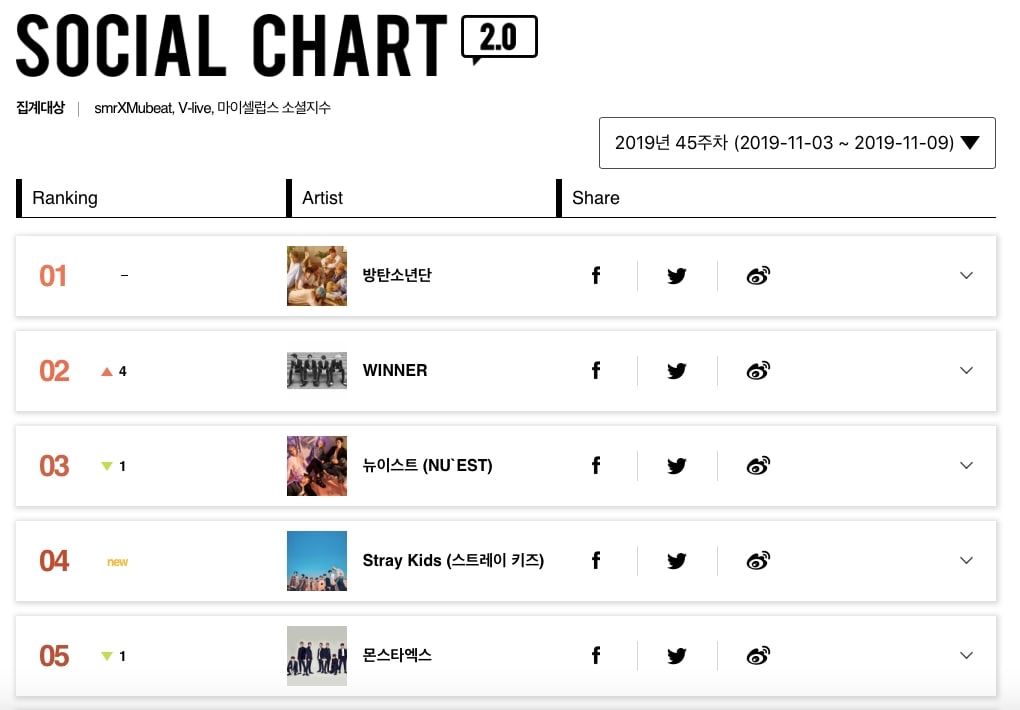Share 몬스타엑스 on Weibo

pos(758,656)
